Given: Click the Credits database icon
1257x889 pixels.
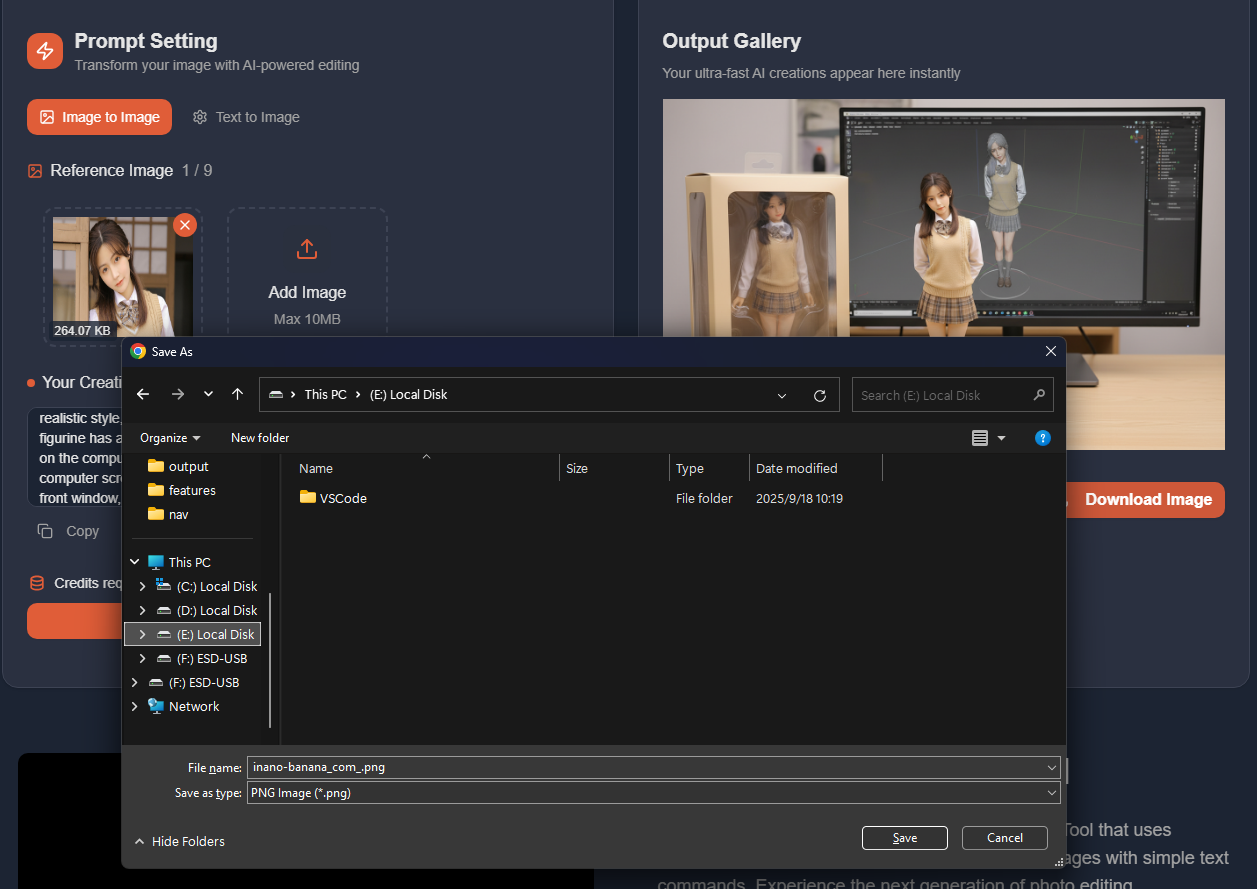Looking at the screenshot, I should coord(36,583).
